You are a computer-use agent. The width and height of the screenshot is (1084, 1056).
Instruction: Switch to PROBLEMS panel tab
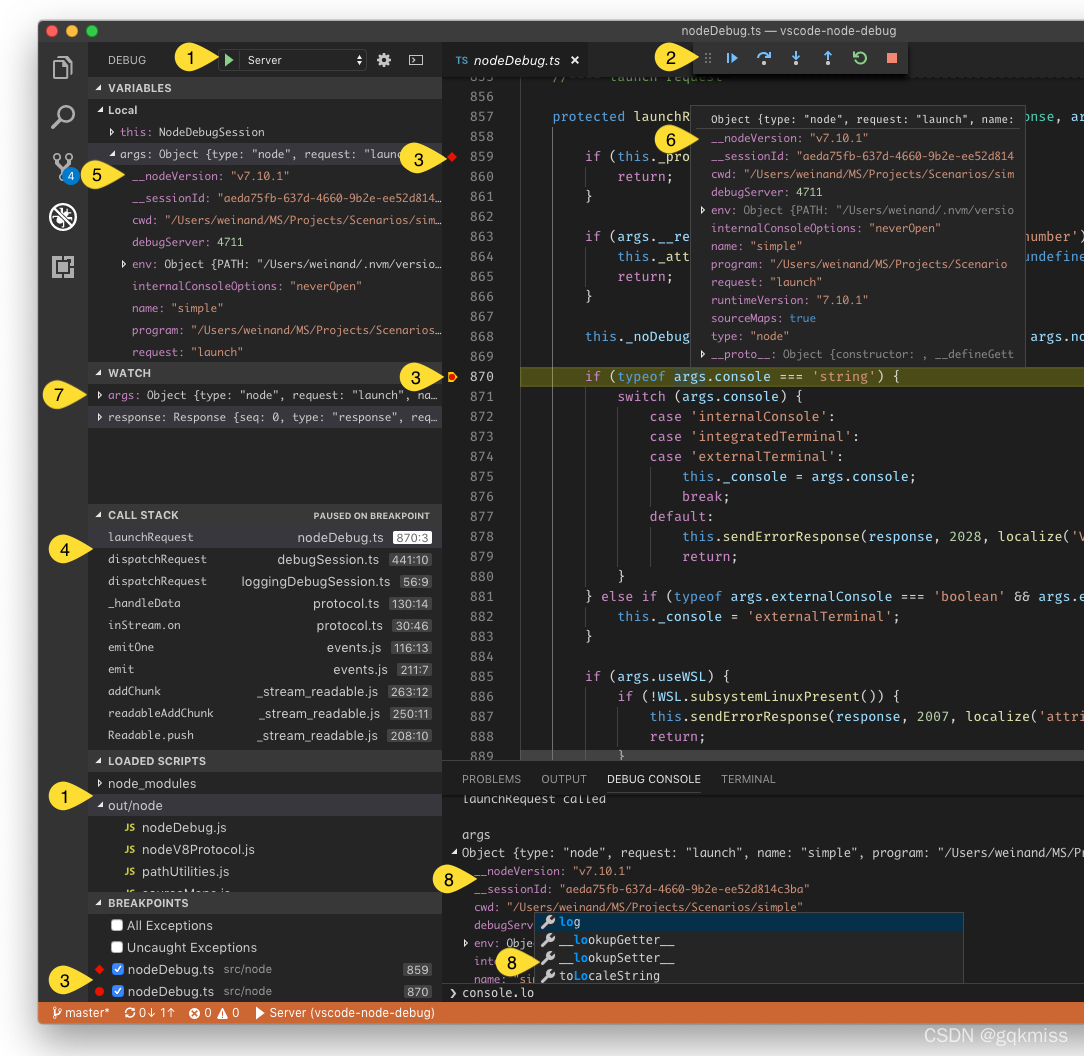pos(492,779)
